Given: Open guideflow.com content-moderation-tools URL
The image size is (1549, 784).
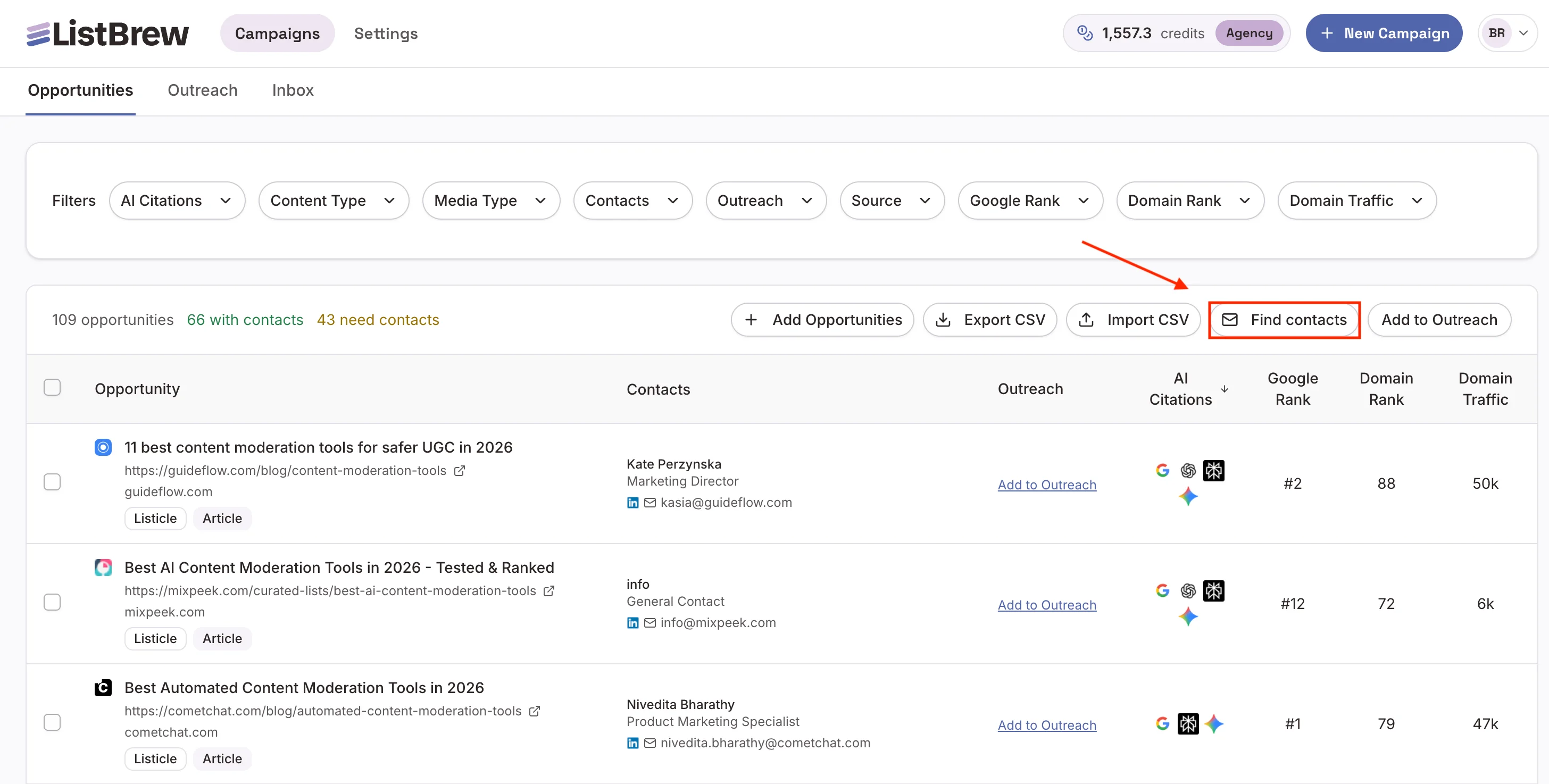Looking at the screenshot, I should click(x=285, y=471).
